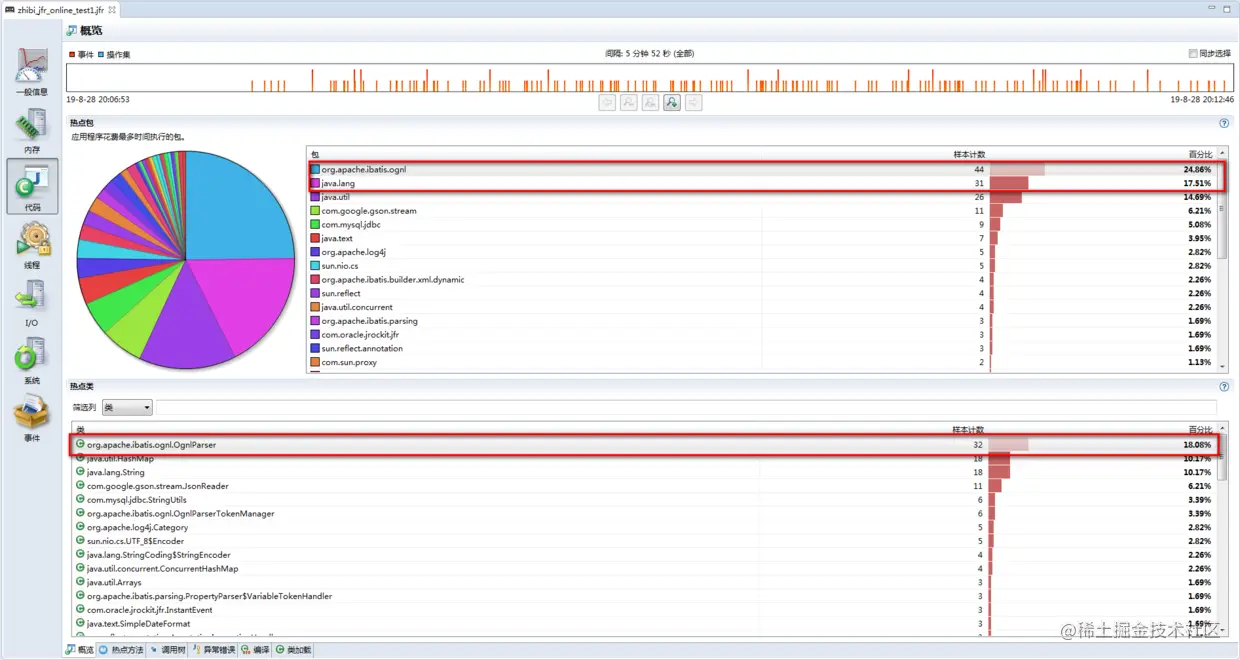Click the second timeline zoom button

[x=629, y=102]
